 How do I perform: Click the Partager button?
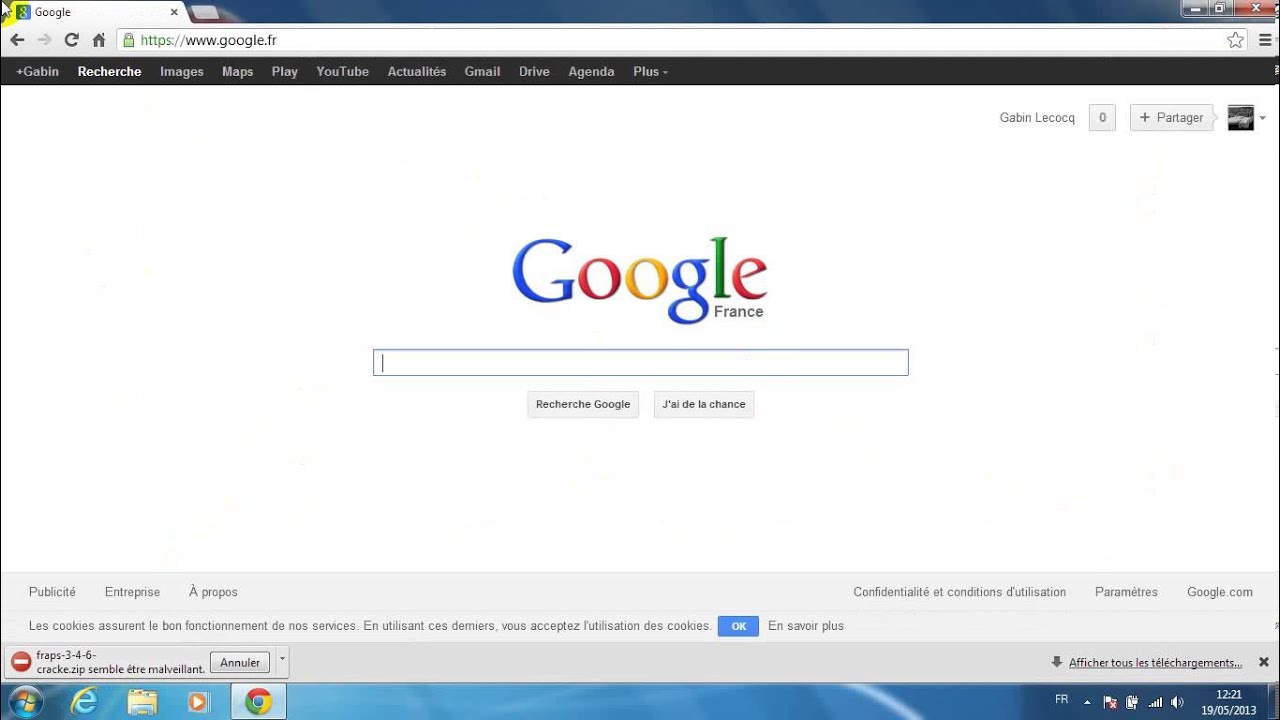click(1171, 117)
